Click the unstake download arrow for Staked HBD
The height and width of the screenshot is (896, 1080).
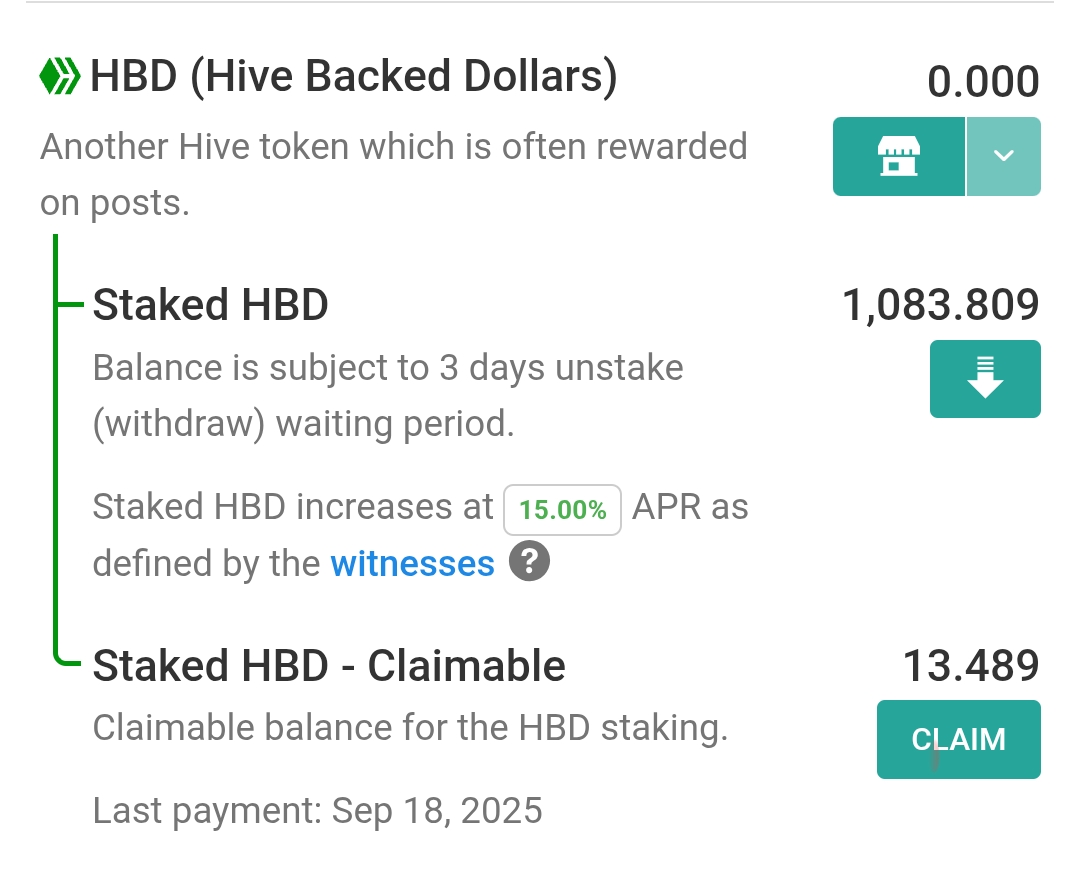(x=984, y=379)
